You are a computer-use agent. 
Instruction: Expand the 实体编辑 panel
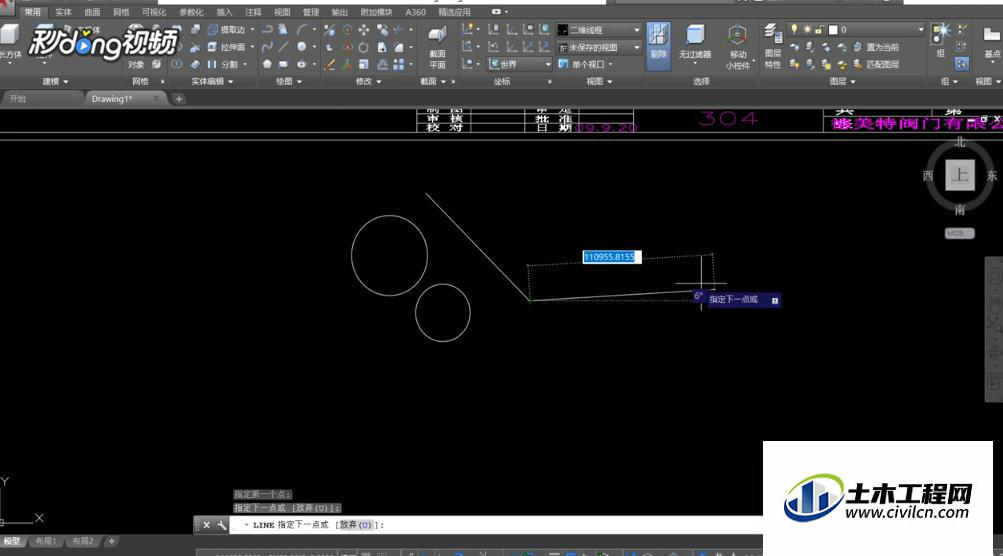point(212,81)
